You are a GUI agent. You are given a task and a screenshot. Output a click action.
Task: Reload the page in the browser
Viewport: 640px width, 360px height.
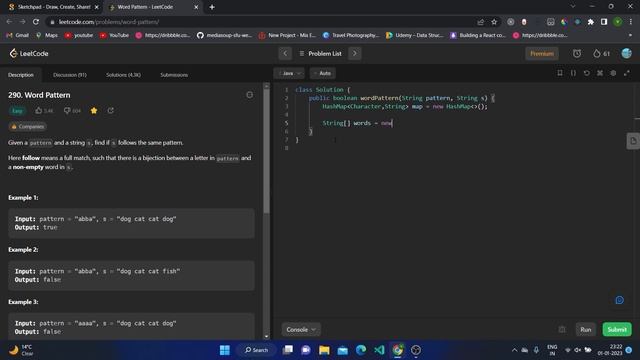(x=36, y=22)
